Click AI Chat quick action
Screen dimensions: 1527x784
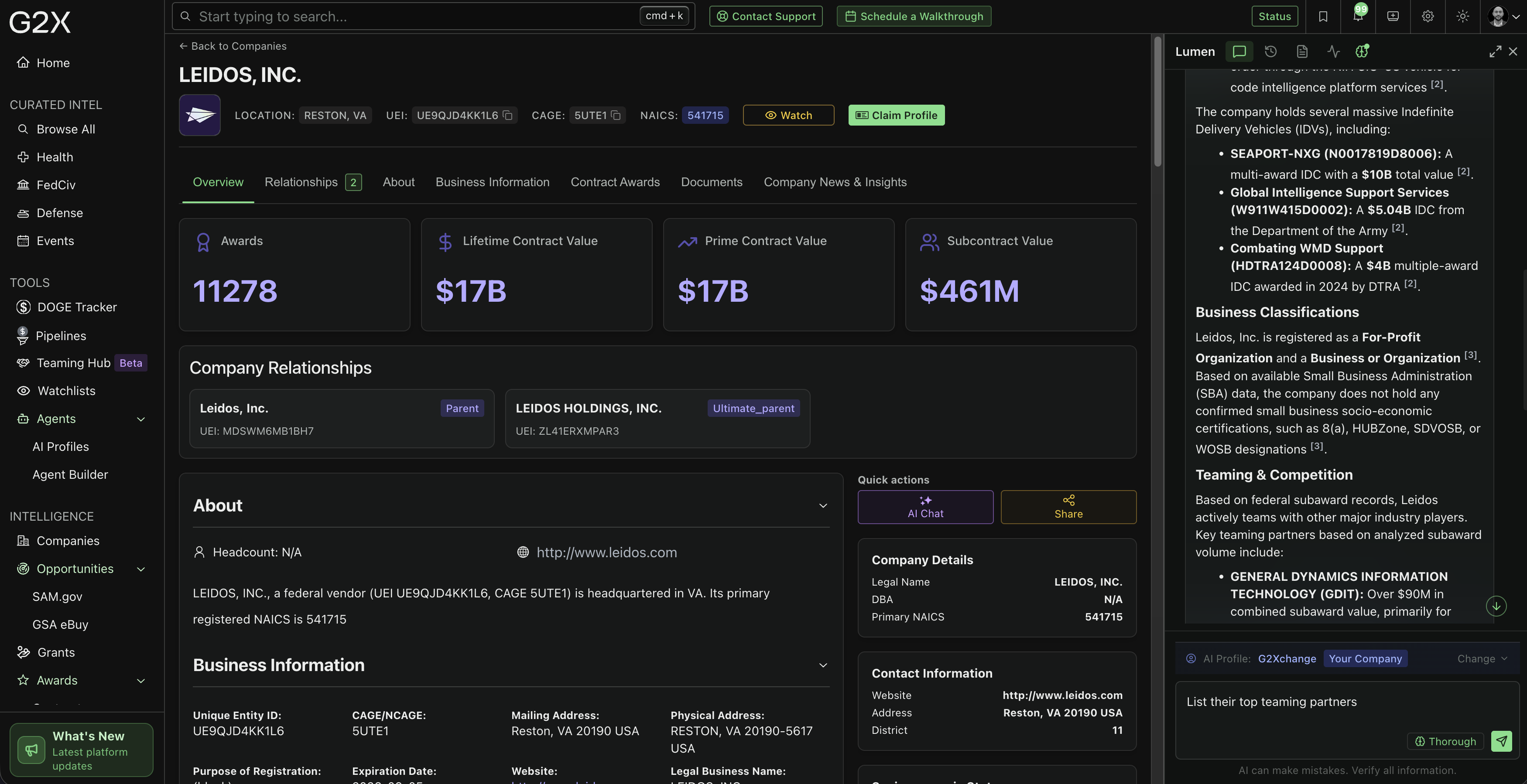pyautogui.click(x=925, y=507)
